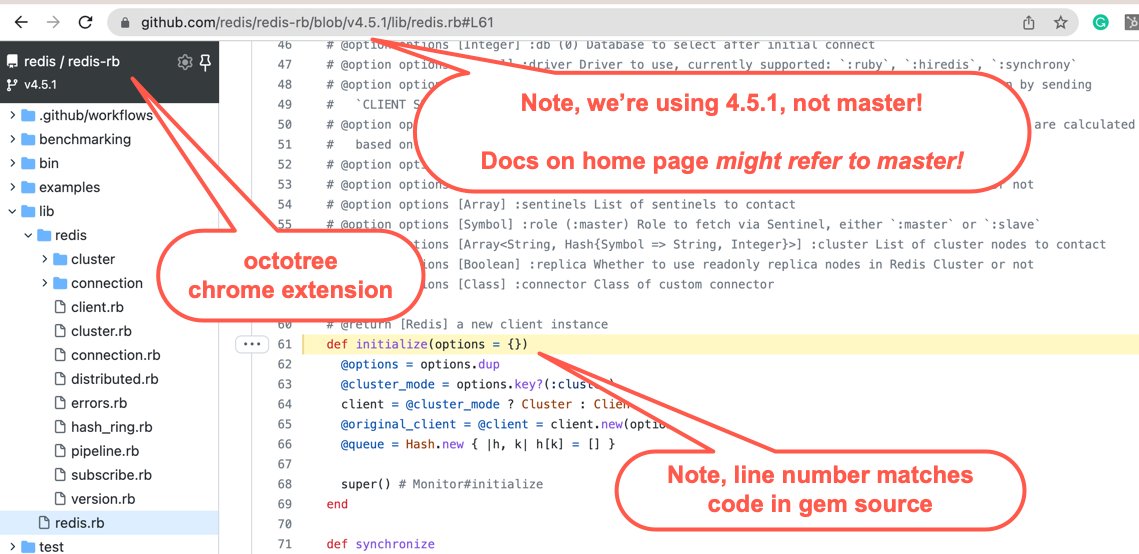Click the '# @return [Redis]' comment line

point(467,324)
